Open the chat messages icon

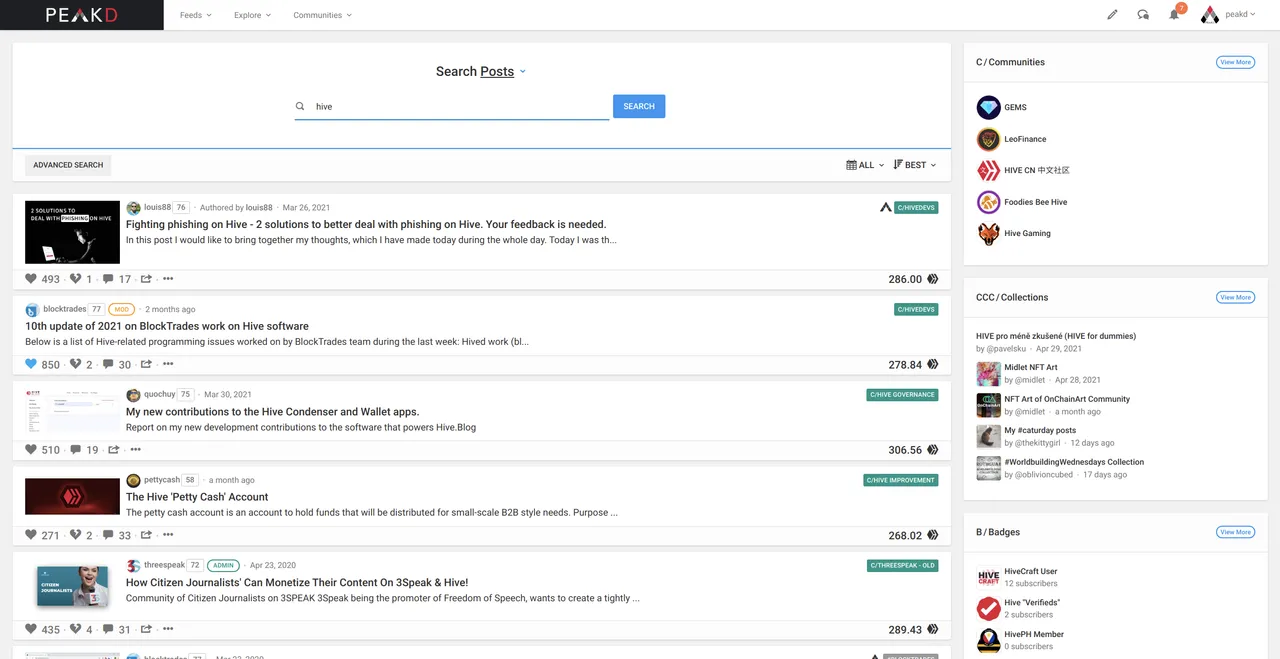tap(1143, 15)
